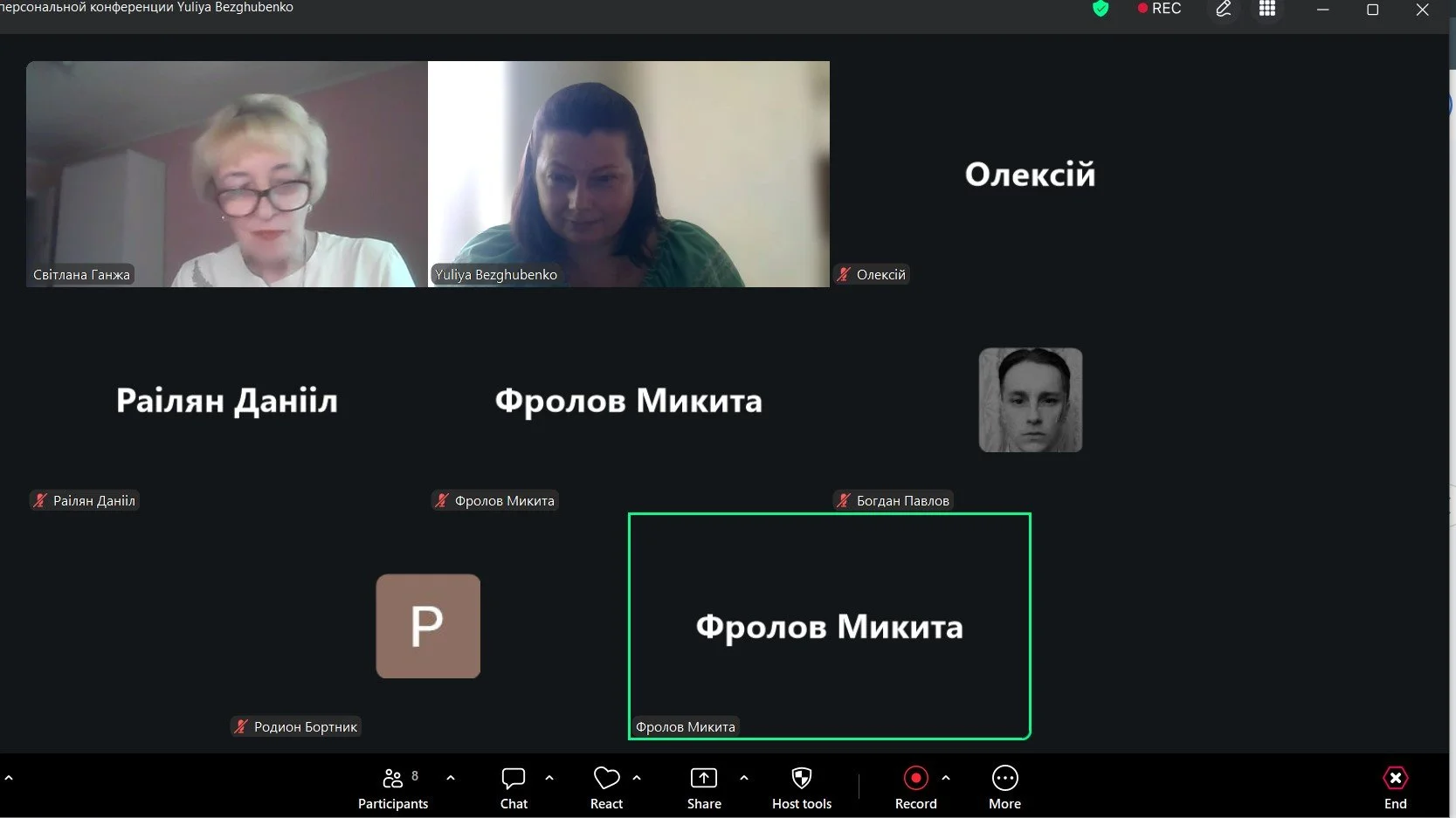Close the Zoom window
The image size is (1456, 818).
[1423, 10]
